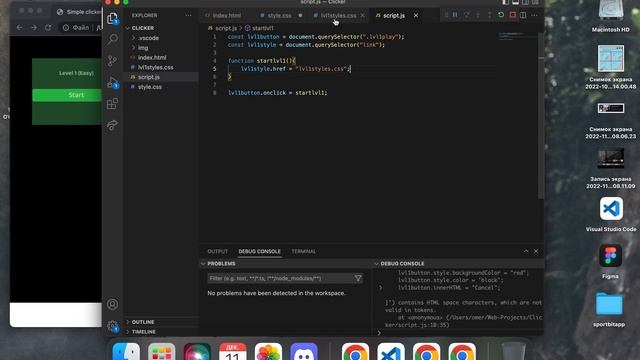Open index.html in the Explorer
Screen dimensions: 640x360
point(152,58)
